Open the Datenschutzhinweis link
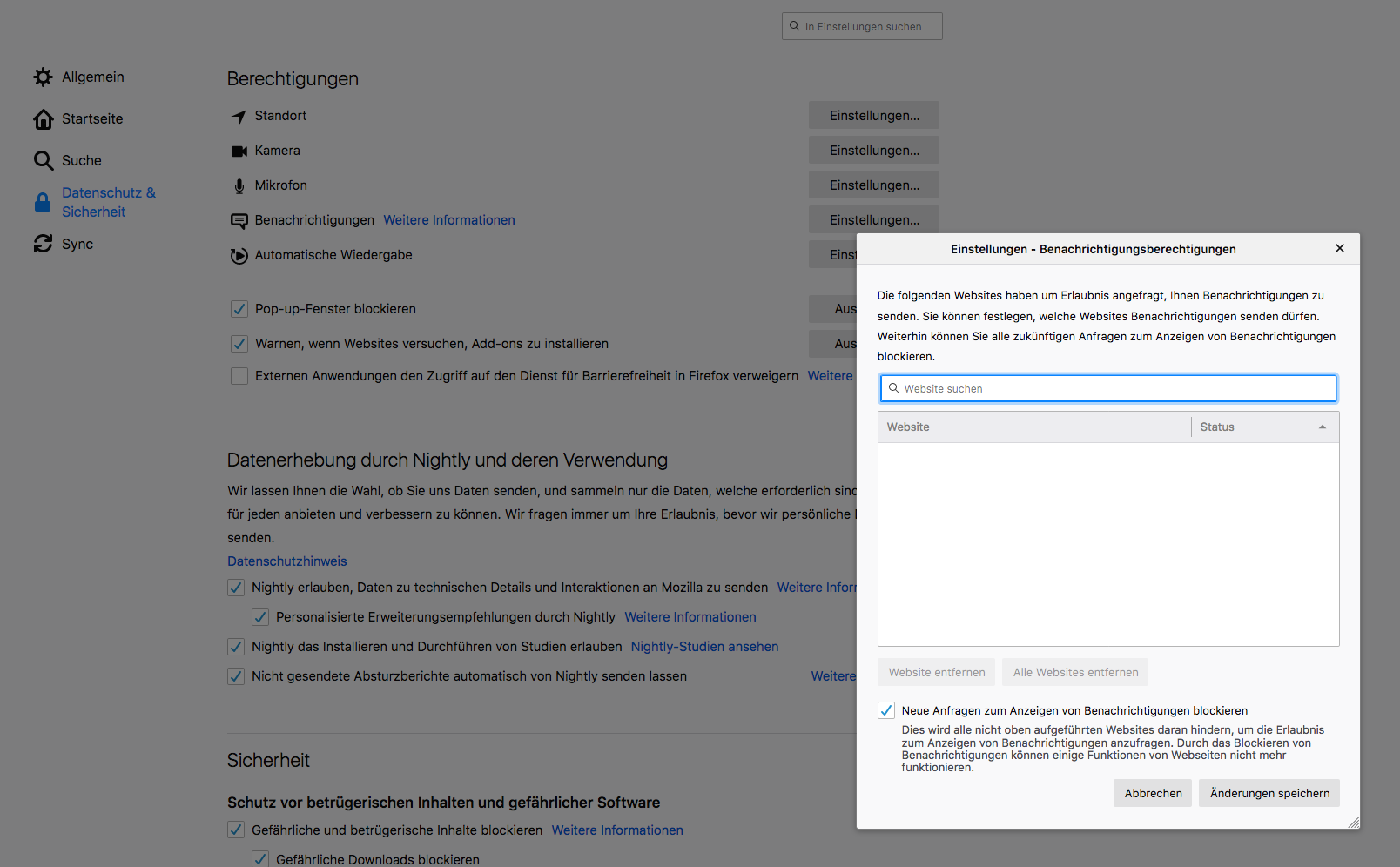 pyautogui.click(x=287, y=561)
